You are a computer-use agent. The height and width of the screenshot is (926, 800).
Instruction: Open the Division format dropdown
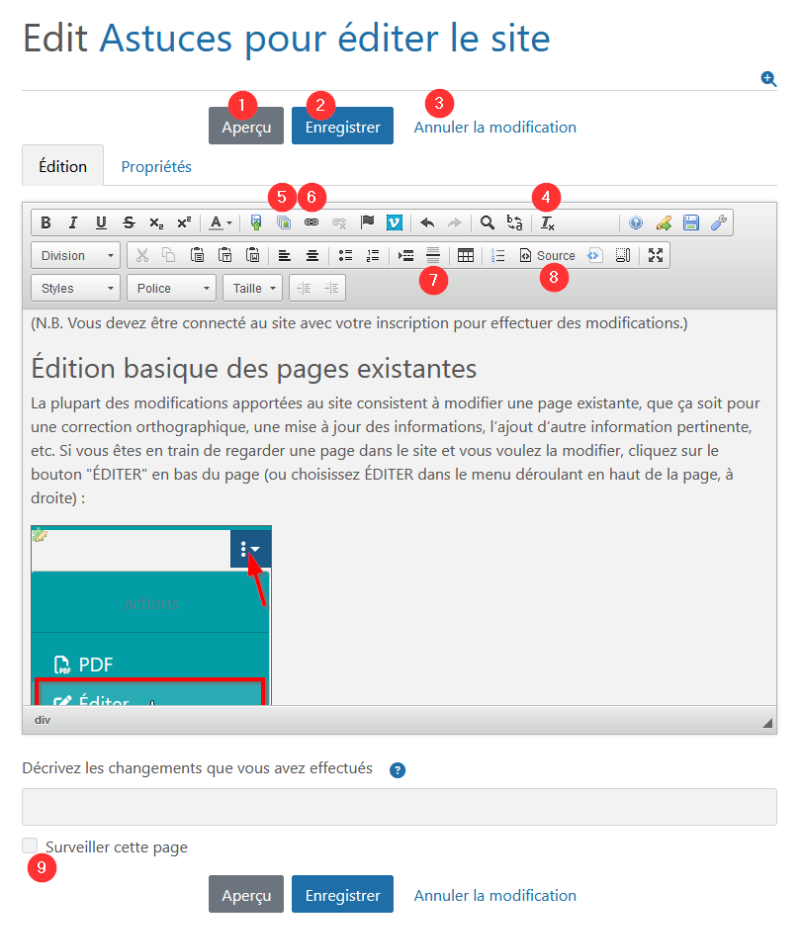[76, 255]
